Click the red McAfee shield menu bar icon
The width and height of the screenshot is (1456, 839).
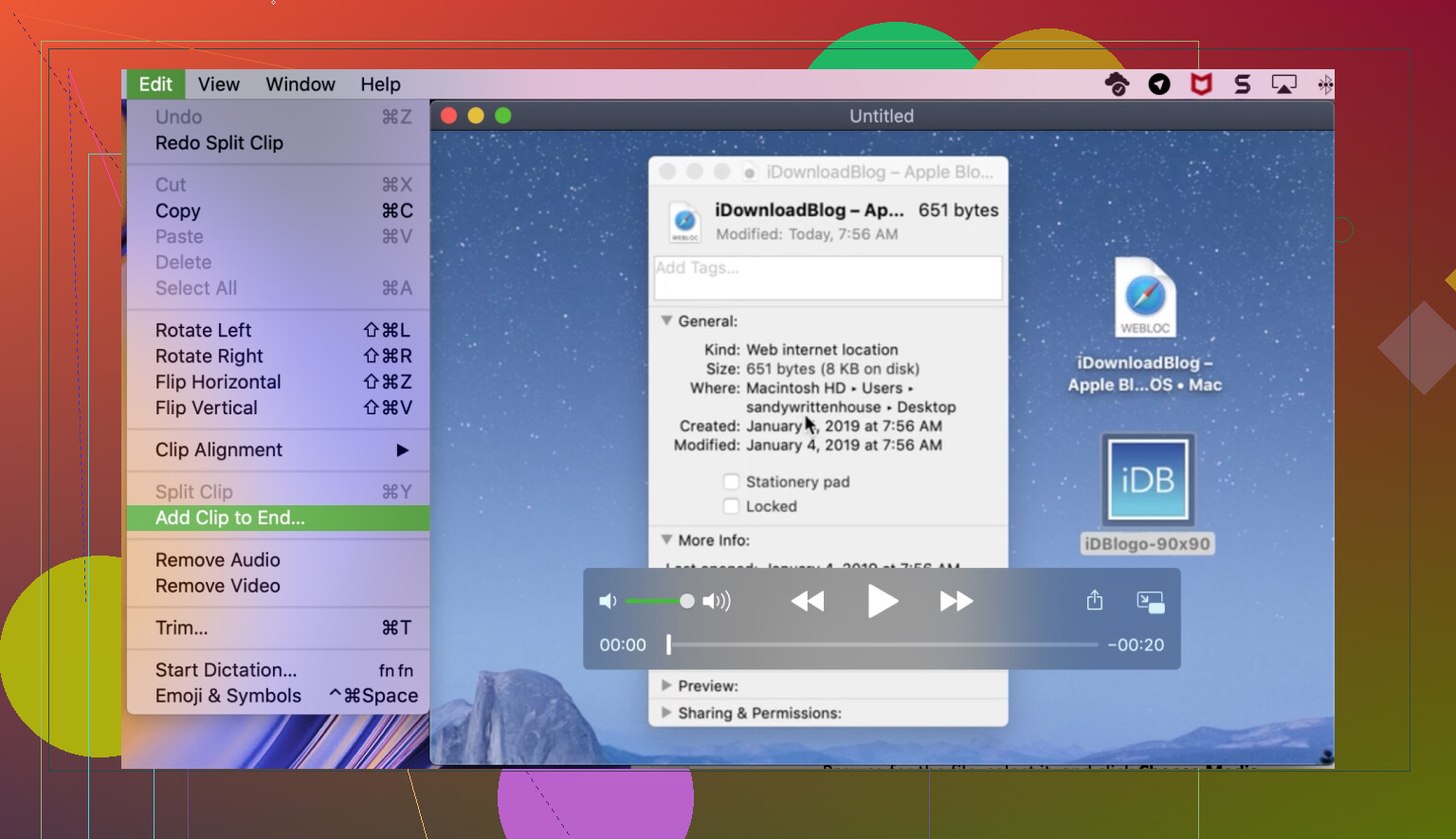tap(1201, 84)
